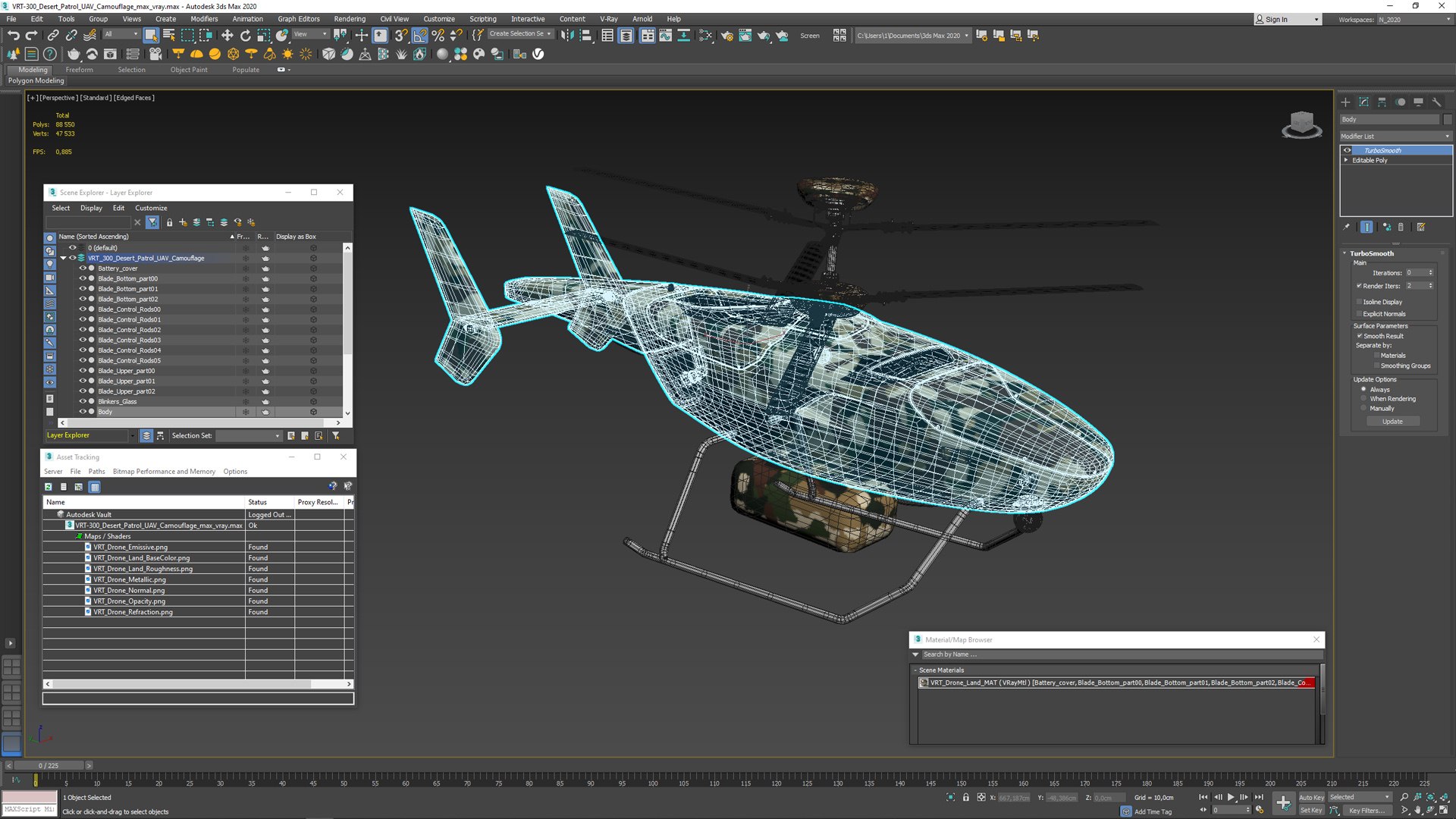Viewport: 1456px width, 819px height.
Task: Click the Set Key button
Action: tap(1311, 811)
